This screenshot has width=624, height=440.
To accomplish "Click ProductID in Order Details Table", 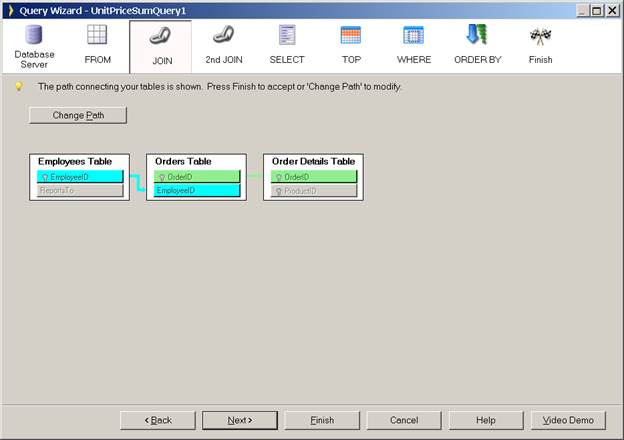I will [x=313, y=190].
